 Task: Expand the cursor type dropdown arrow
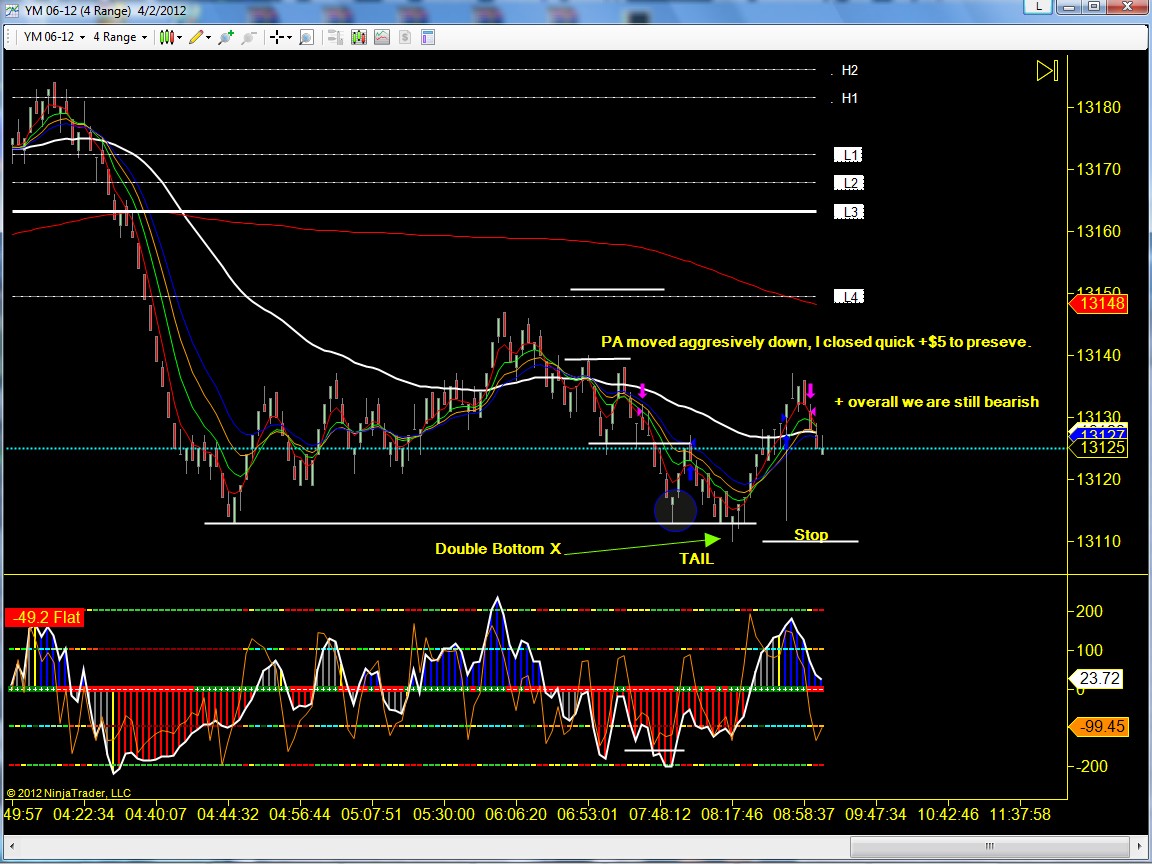pyautogui.click(x=289, y=37)
